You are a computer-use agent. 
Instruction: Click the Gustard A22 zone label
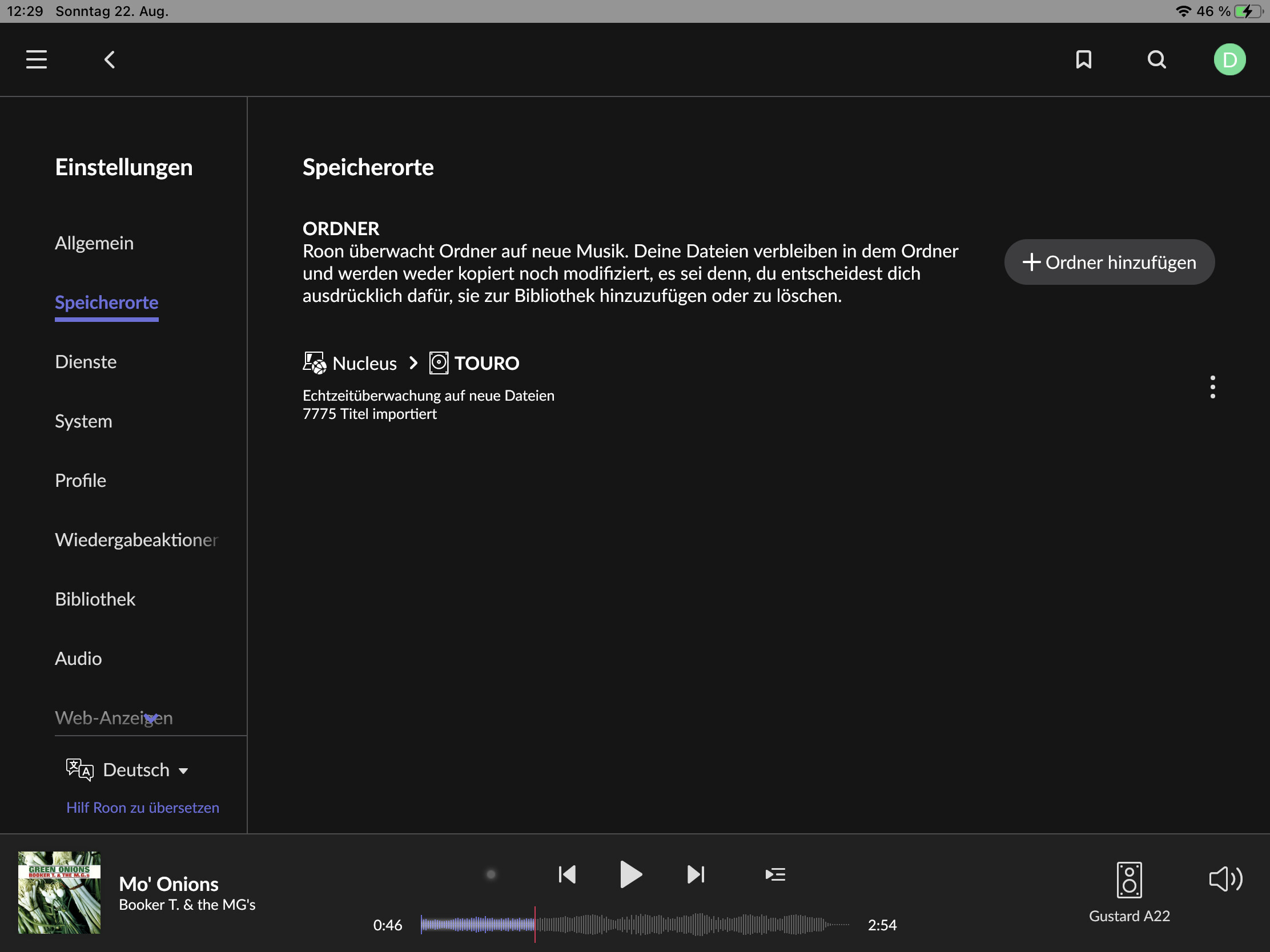pyautogui.click(x=1130, y=916)
